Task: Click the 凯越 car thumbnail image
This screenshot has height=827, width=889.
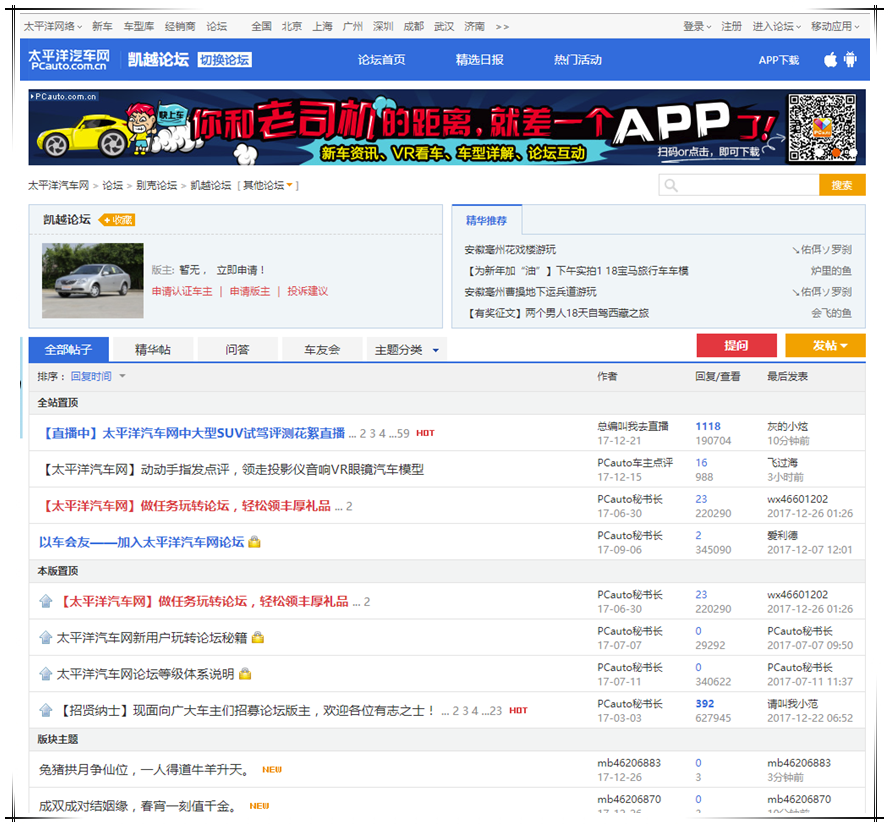Action: click(x=92, y=281)
